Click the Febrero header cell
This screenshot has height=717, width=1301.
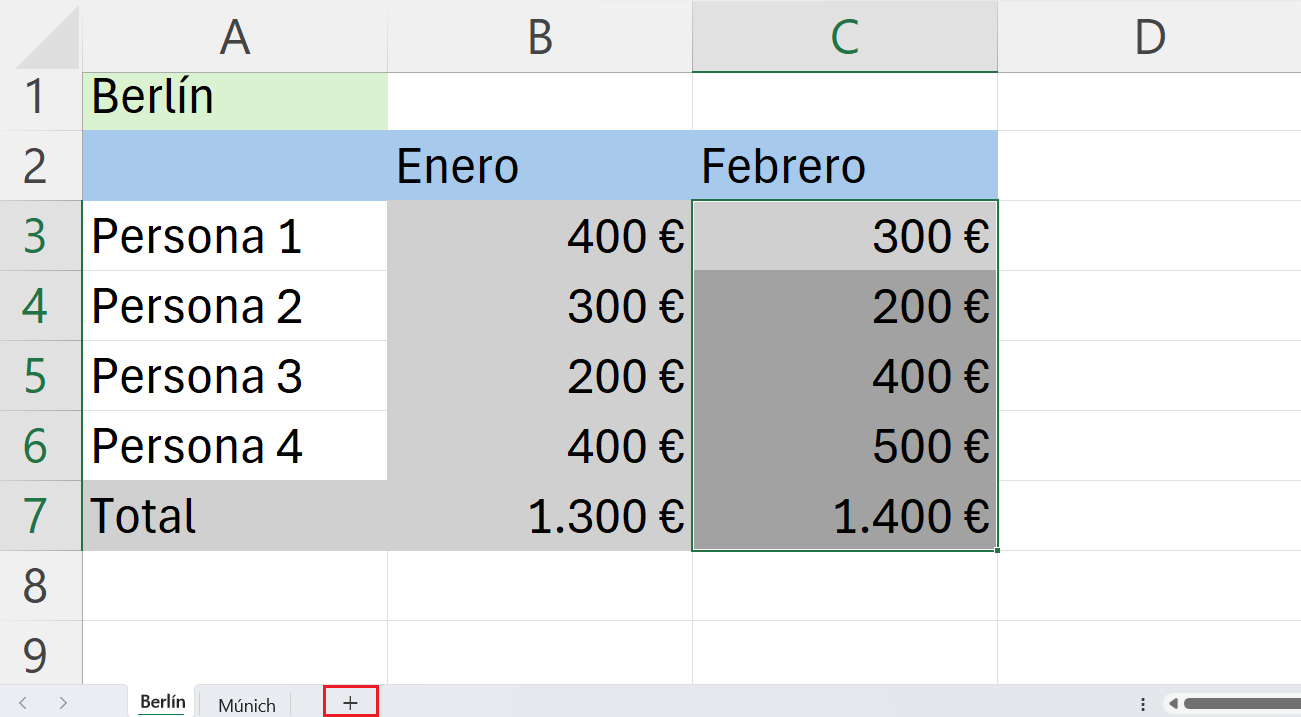(845, 166)
